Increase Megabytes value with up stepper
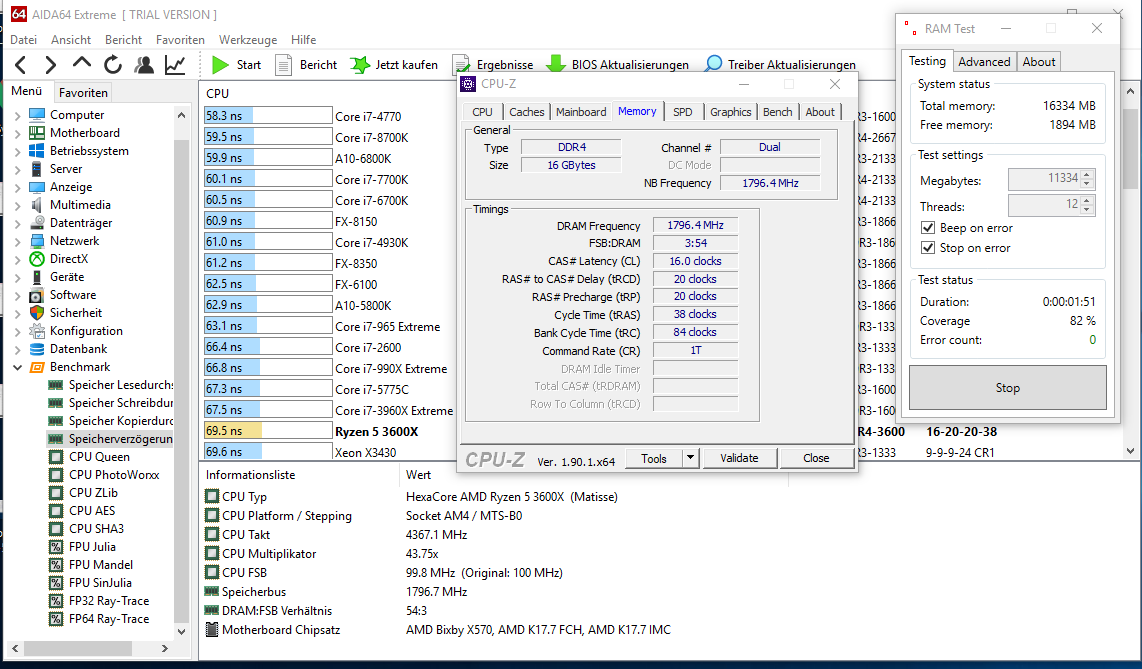This screenshot has height=669, width=1142. (1087, 175)
